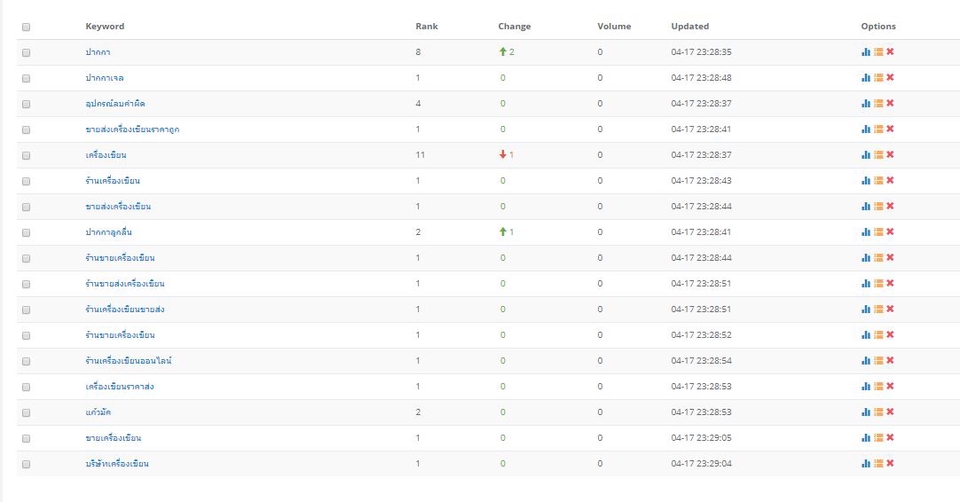
Task: Click red down-arrow change for เครื่องเขียน
Action: pyautogui.click(x=503, y=155)
